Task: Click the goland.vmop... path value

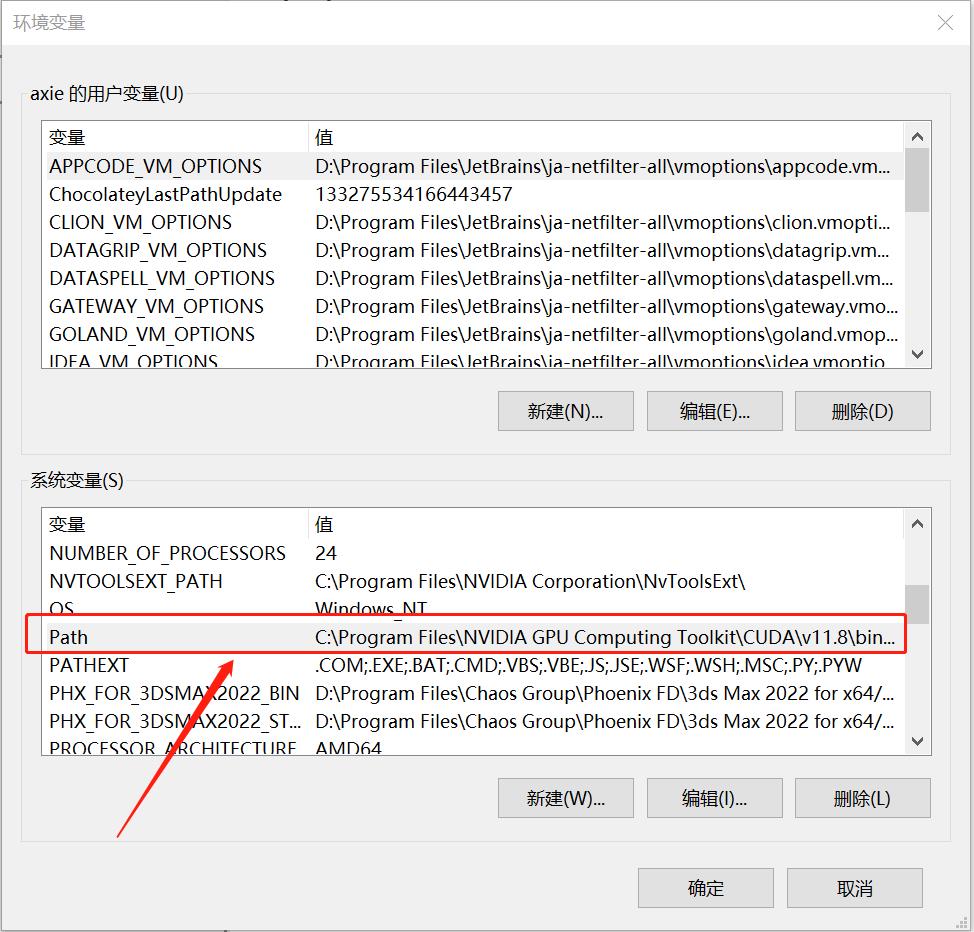Action: coord(606,334)
